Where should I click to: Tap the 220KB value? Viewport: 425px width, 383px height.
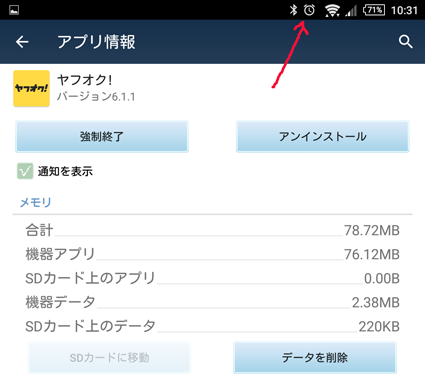(x=379, y=326)
